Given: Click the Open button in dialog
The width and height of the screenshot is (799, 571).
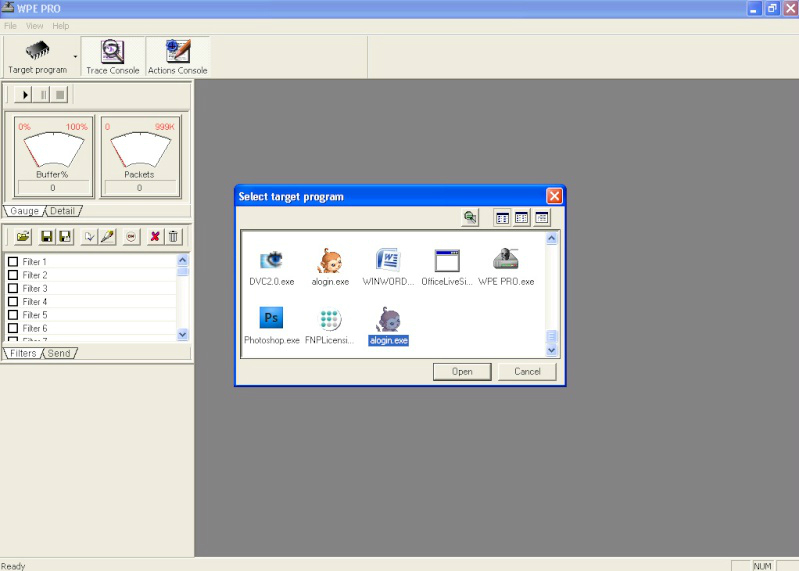Looking at the screenshot, I should 462,371.
